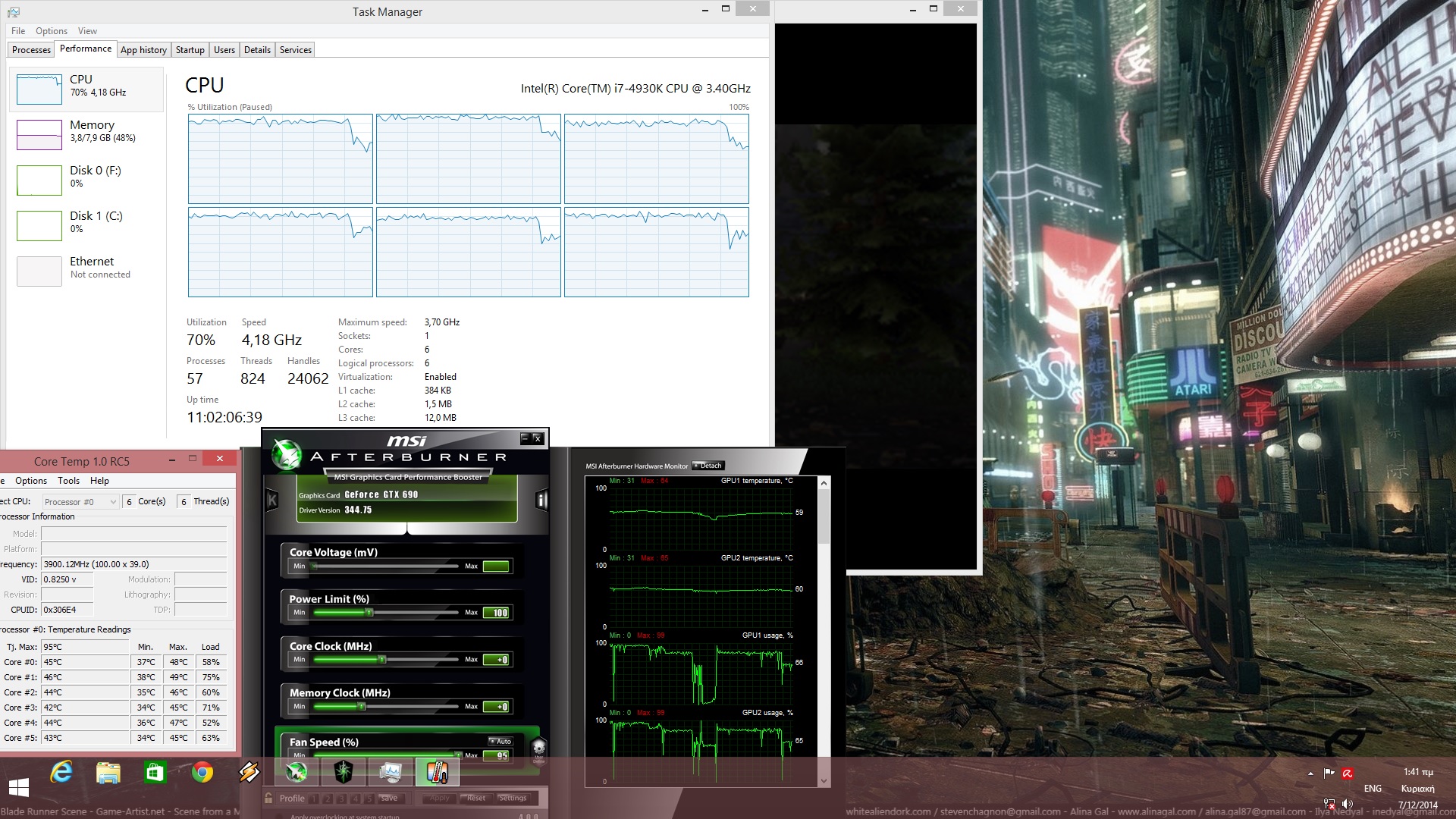Viewport: 1456px width, 819px height.
Task: Open the Afterburner information i icon
Action: click(x=541, y=500)
